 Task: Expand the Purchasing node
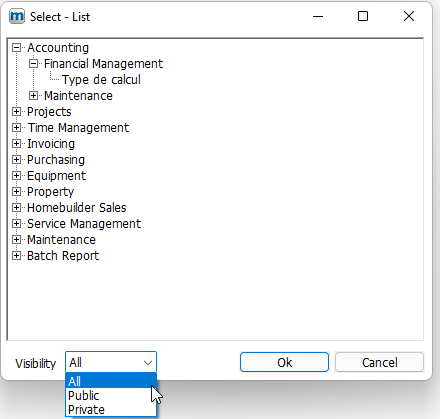[x=16, y=160]
